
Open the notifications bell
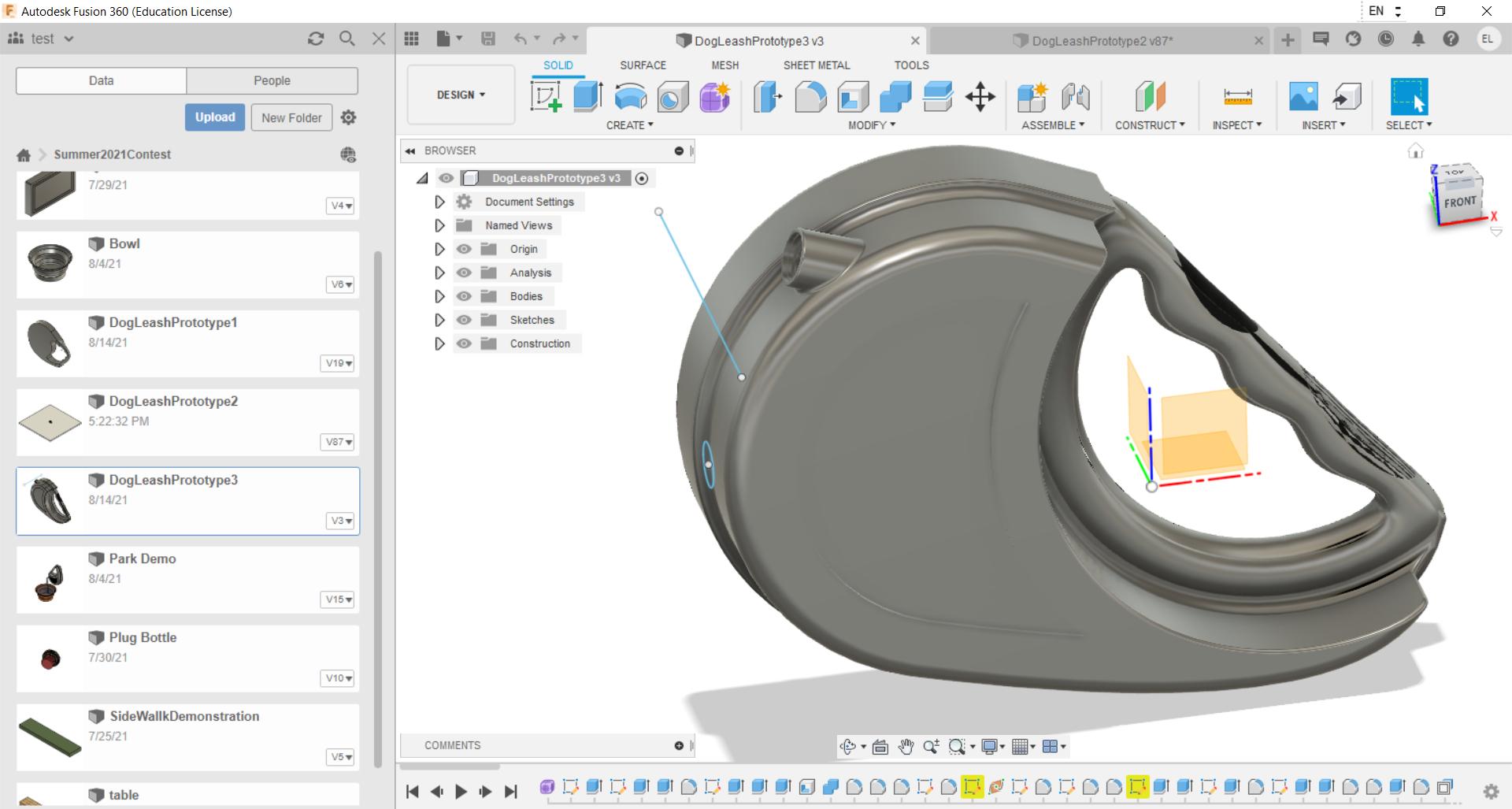click(x=1418, y=39)
